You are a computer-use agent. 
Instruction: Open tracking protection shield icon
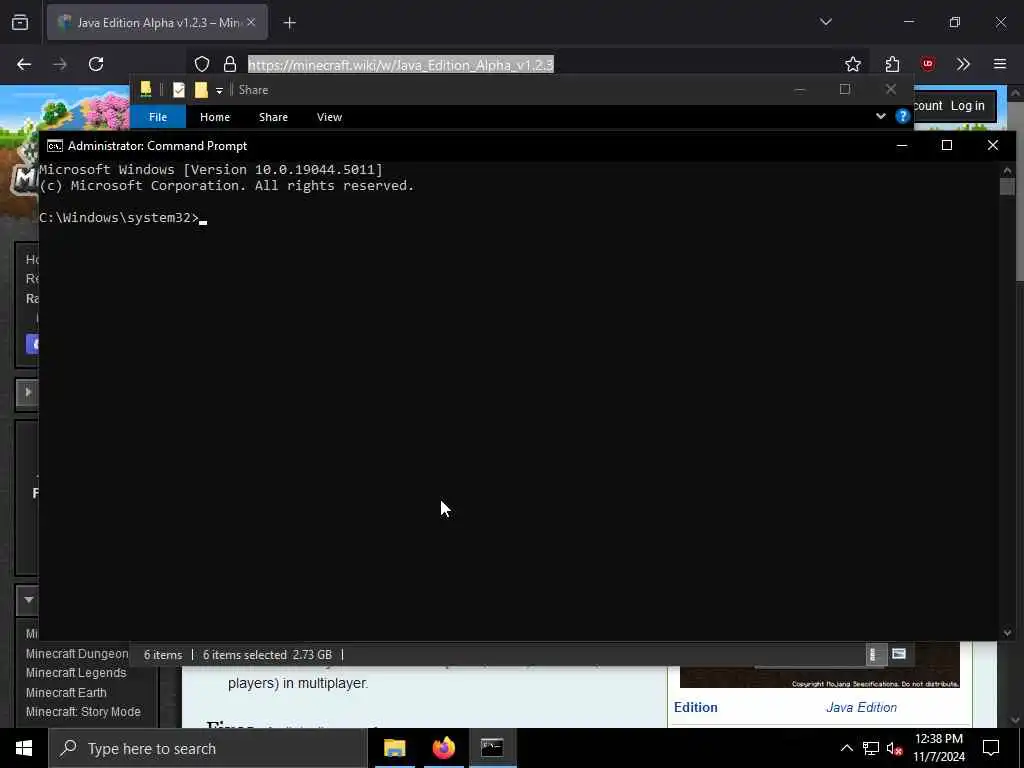[x=202, y=64]
